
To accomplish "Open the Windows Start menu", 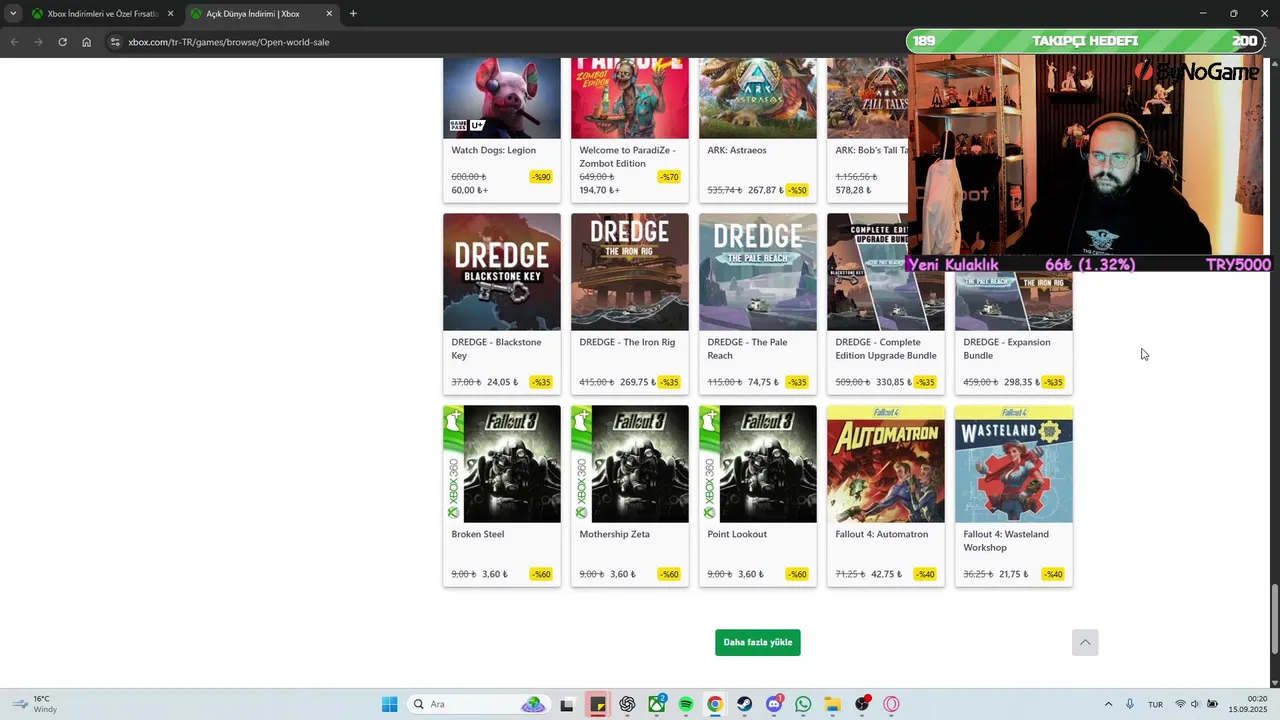I will [390, 704].
